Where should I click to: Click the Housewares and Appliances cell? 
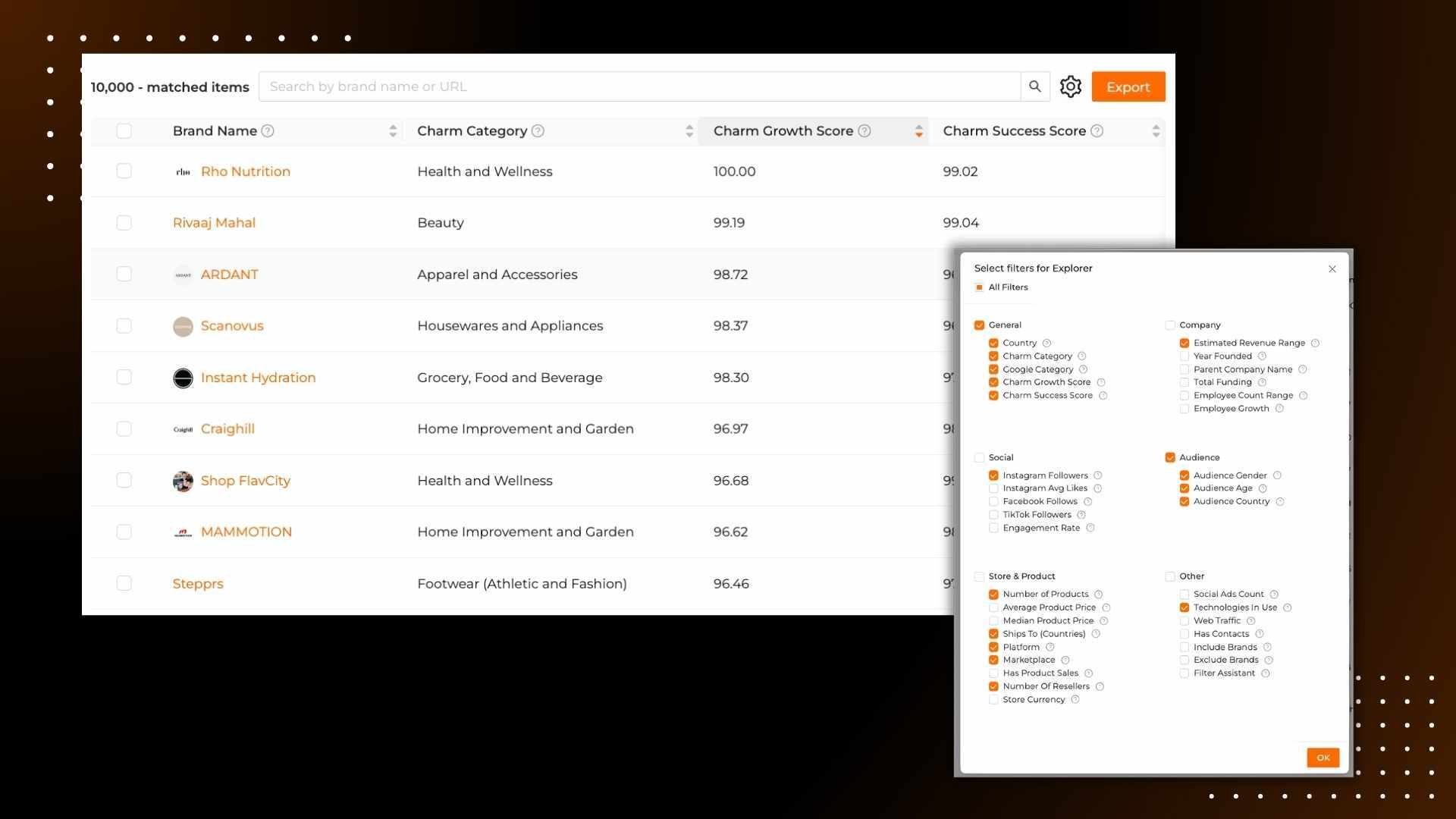point(510,326)
